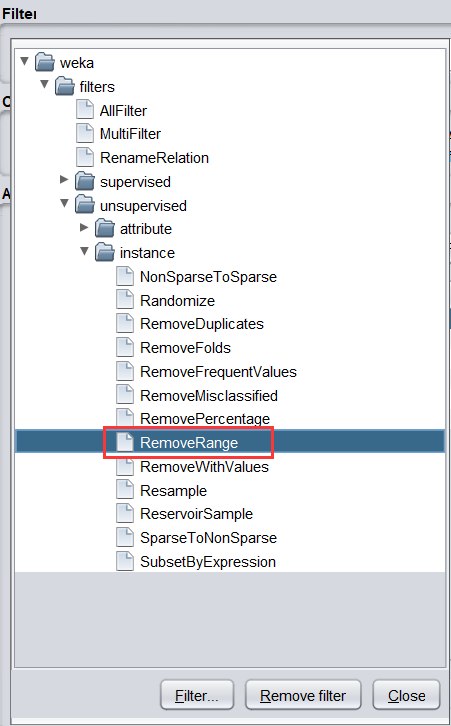This screenshot has height=726, width=451.
Task: Click the RemoveDuplicates file icon
Action: 125,324
